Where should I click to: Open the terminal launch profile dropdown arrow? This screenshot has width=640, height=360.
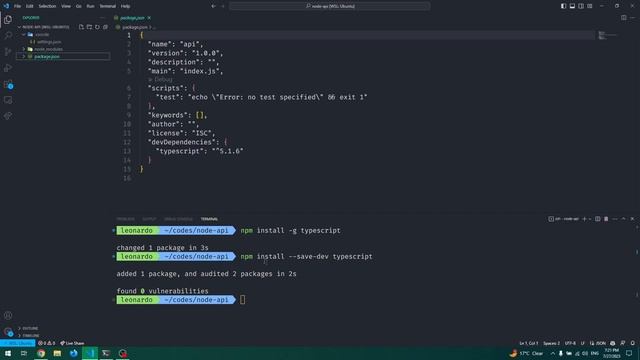[x=590, y=219]
